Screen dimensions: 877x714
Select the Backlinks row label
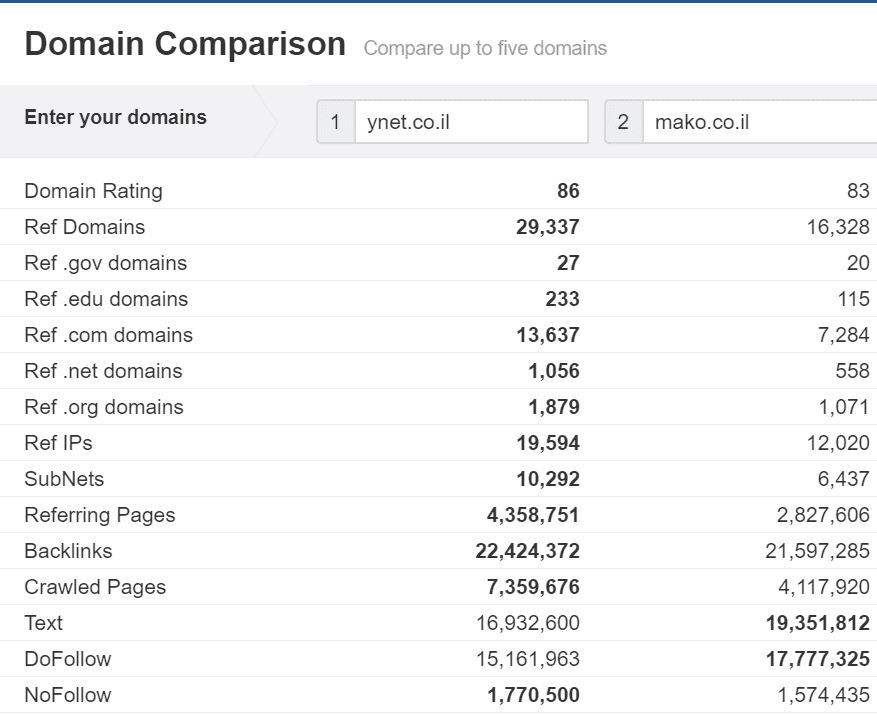point(68,551)
